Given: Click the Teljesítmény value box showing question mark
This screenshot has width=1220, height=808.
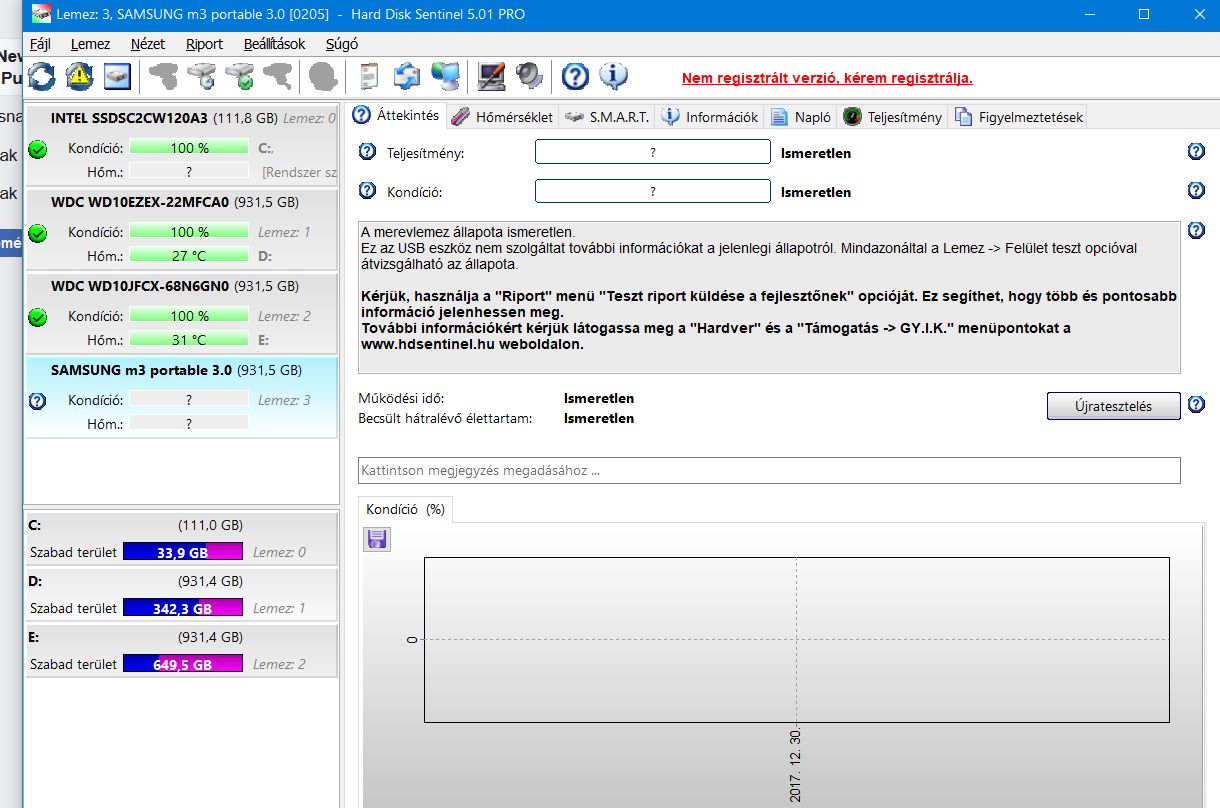Looking at the screenshot, I should tap(653, 152).
